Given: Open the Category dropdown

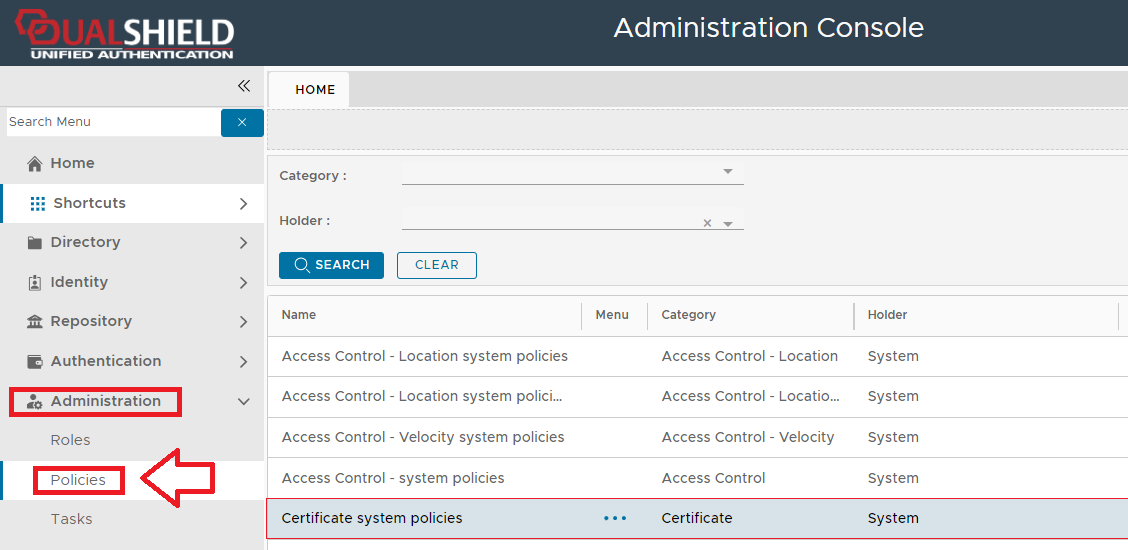Looking at the screenshot, I should pyautogui.click(x=728, y=172).
